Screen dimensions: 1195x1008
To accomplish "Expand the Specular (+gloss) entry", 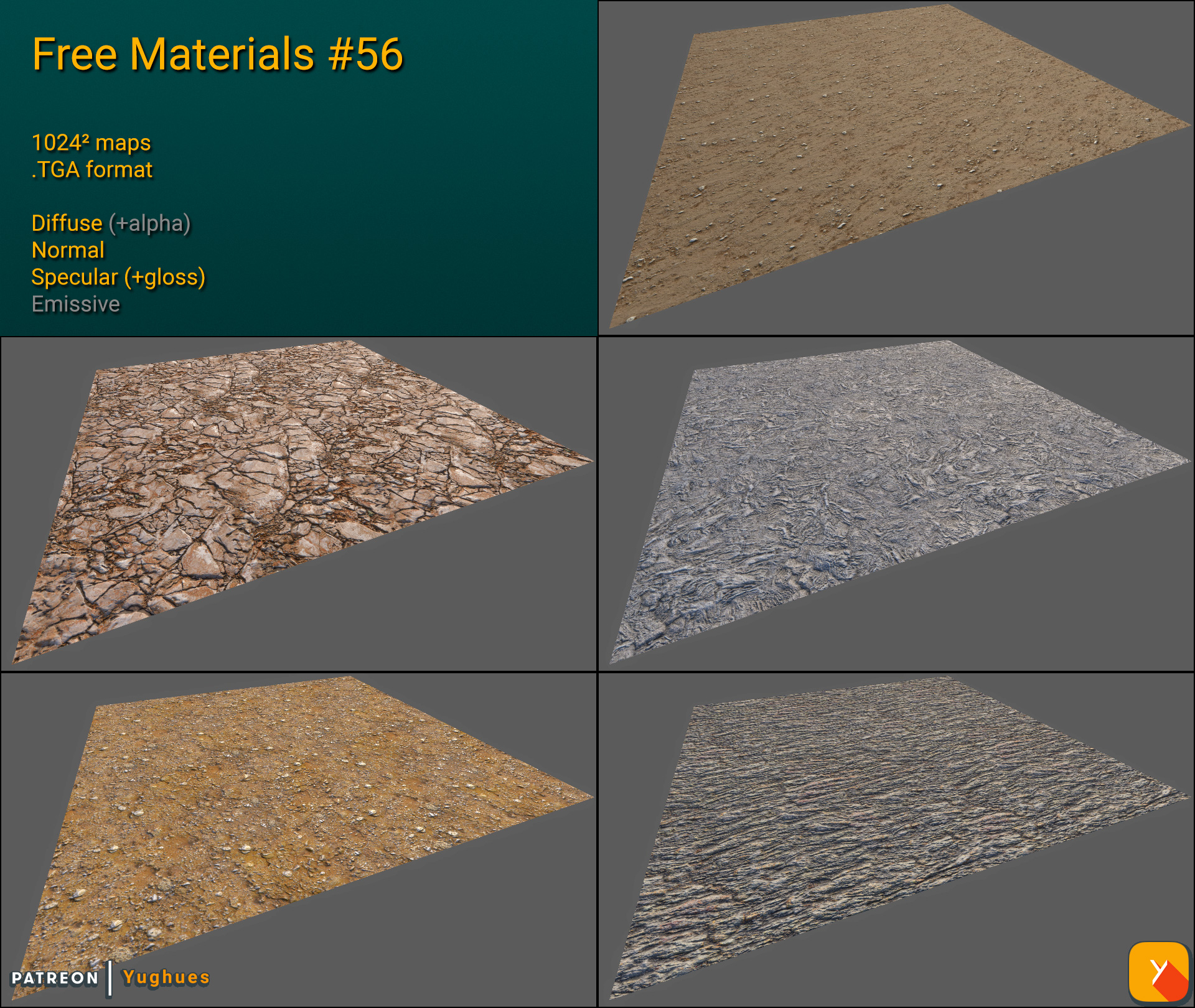I will pos(118,278).
